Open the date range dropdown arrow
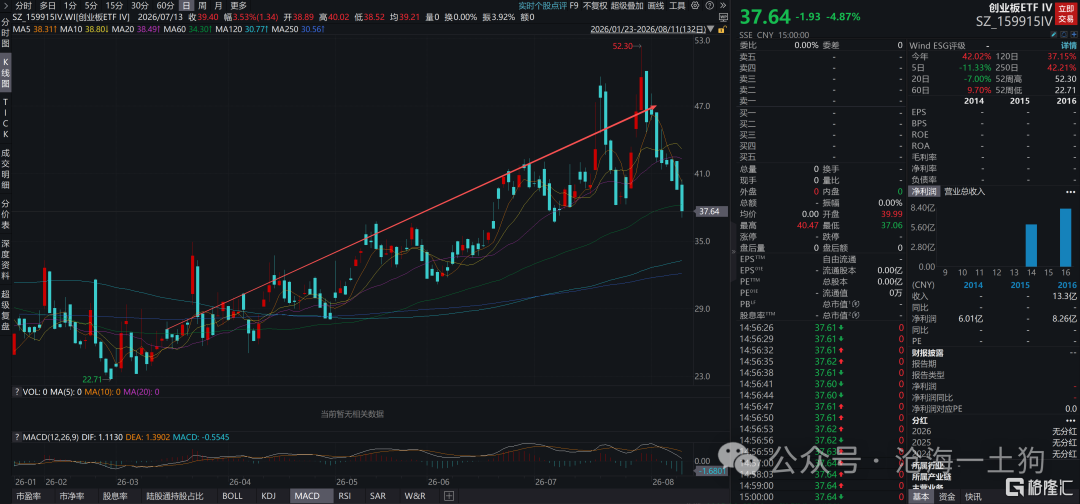Screen dimensions: 1080x504 pyautogui.click(x=710, y=29)
